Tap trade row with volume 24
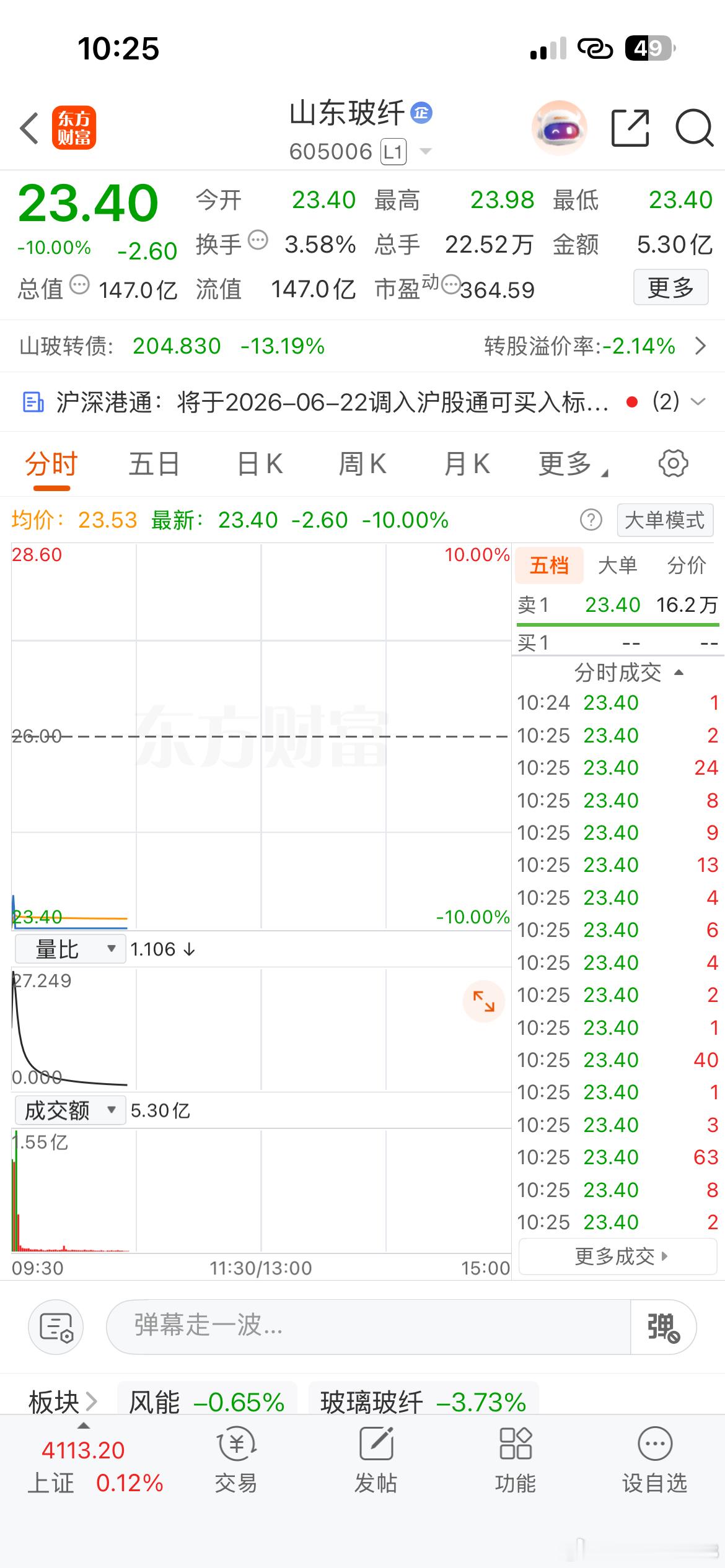725x1568 pixels. (617, 767)
